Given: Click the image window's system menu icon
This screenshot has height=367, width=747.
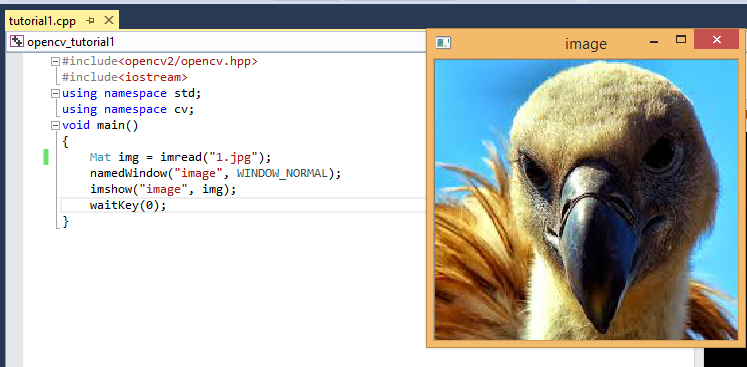Looking at the screenshot, I should 443,43.
